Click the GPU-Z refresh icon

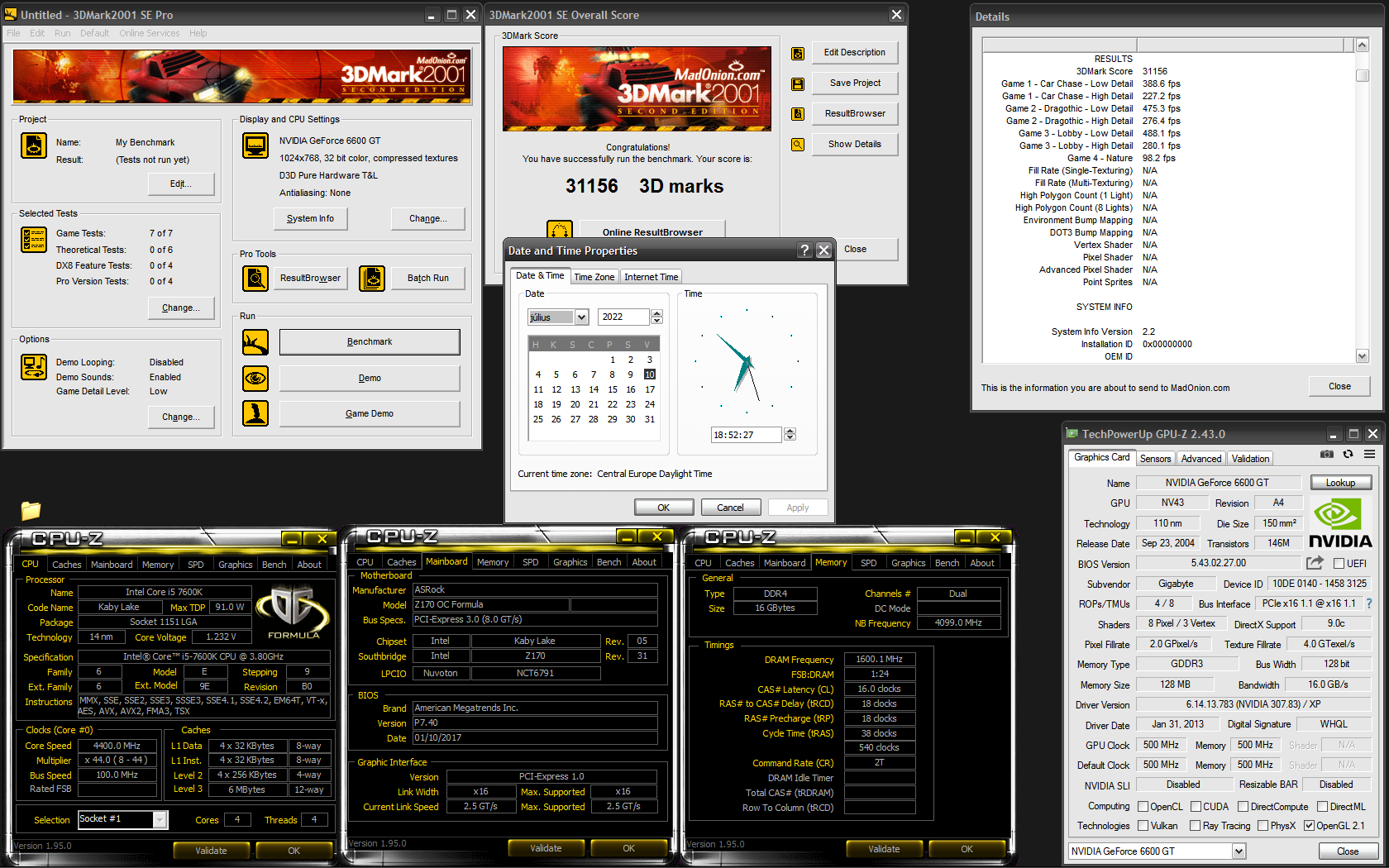(1348, 454)
